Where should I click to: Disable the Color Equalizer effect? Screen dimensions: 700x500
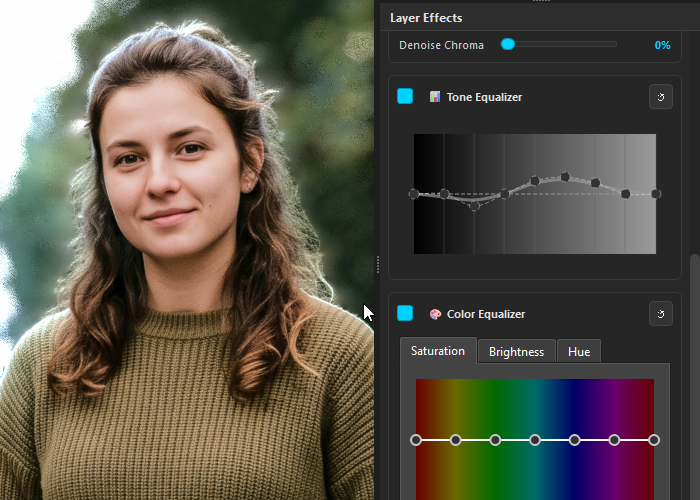[405, 313]
